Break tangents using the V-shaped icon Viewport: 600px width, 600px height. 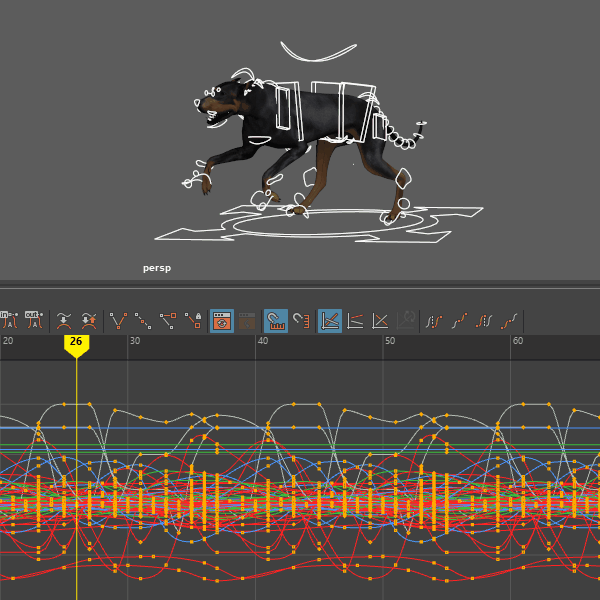(118, 321)
